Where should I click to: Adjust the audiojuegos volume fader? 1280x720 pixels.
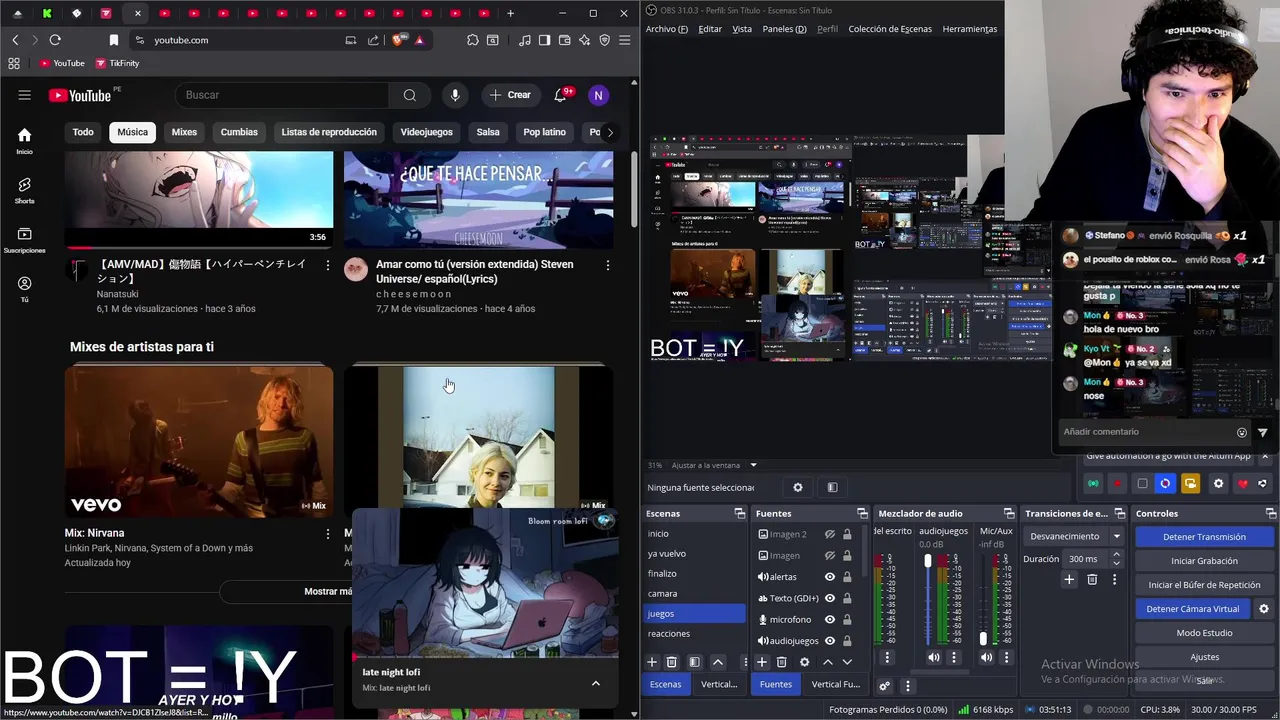(928, 561)
